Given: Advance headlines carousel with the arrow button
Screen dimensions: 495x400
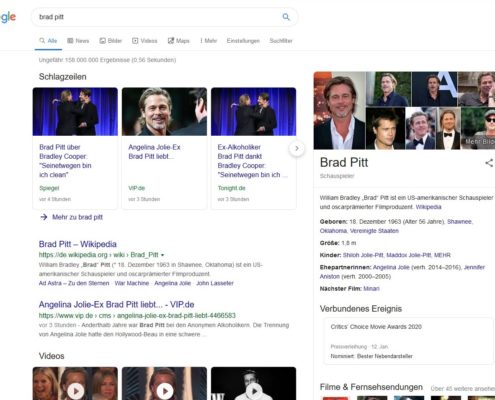Looking at the screenshot, I should [297, 148].
